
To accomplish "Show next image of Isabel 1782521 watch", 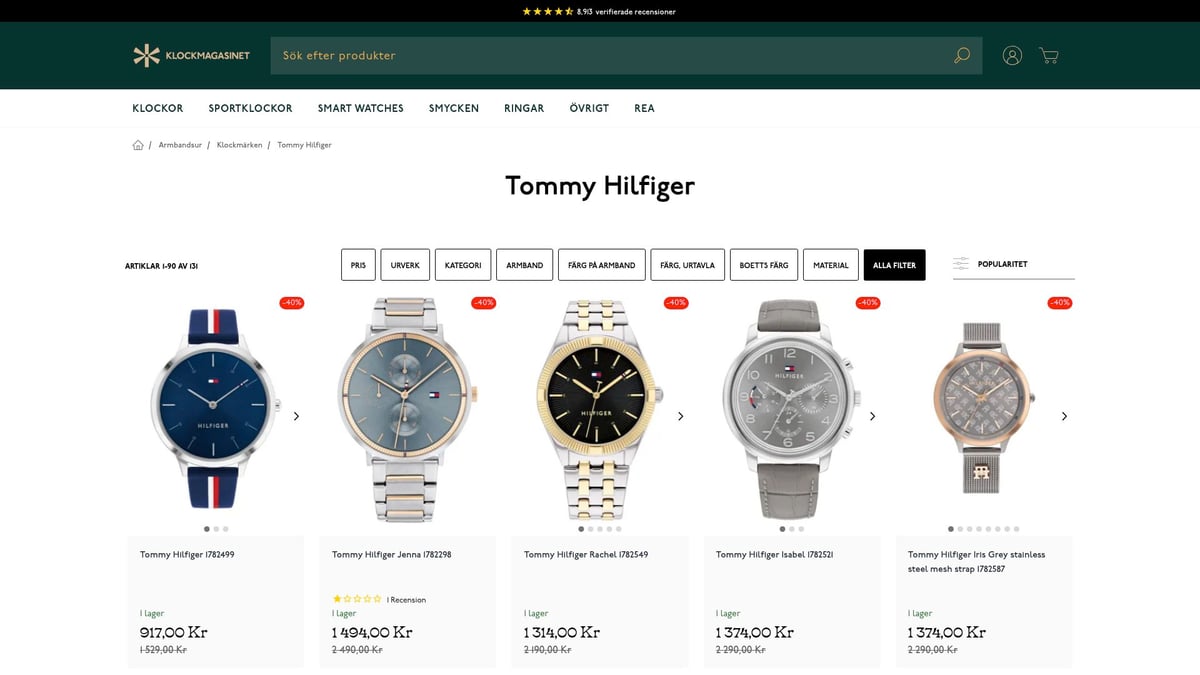I will (x=872, y=416).
